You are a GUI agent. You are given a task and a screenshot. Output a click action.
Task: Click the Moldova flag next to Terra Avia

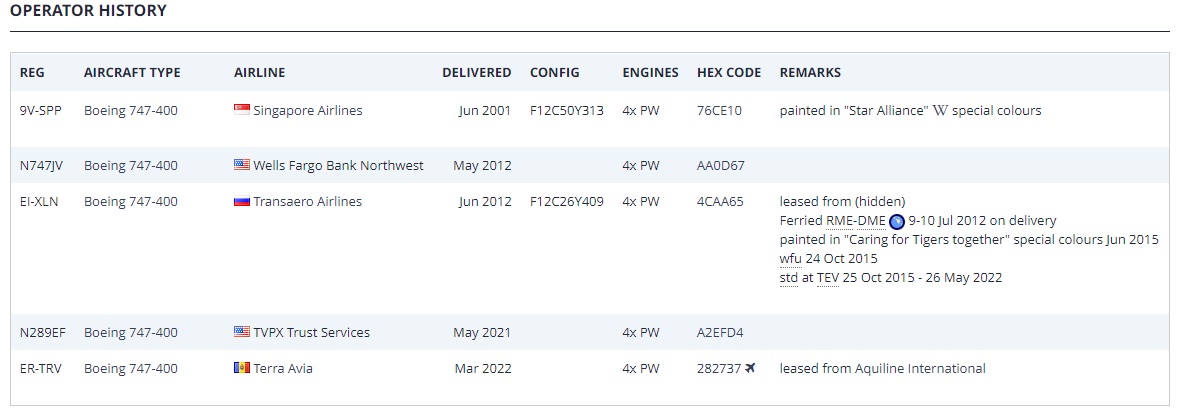pos(241,368)
